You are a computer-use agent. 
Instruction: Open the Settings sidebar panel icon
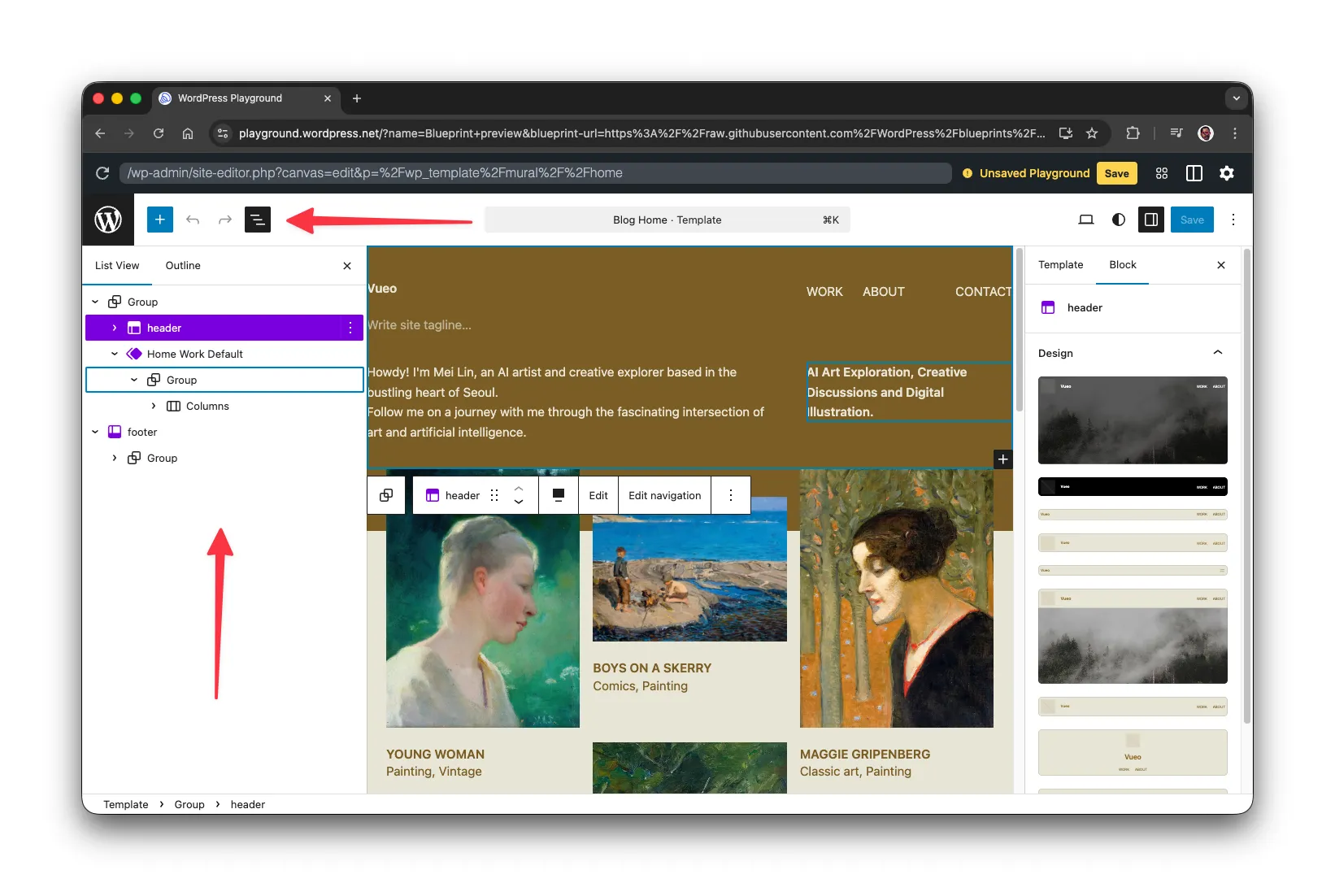coord(1150,220)
